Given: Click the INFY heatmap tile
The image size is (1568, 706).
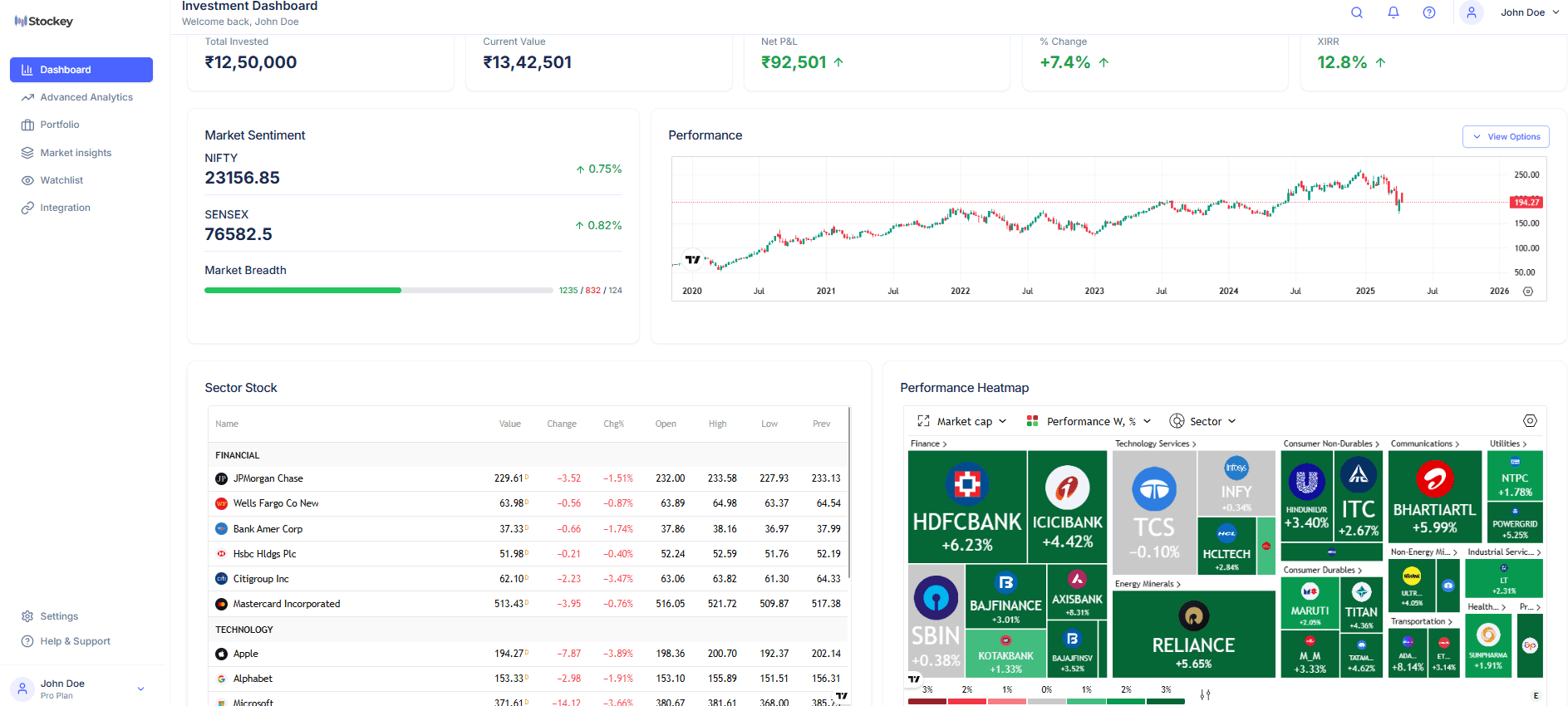Looking at the screenshot, I should point(1236,483).
